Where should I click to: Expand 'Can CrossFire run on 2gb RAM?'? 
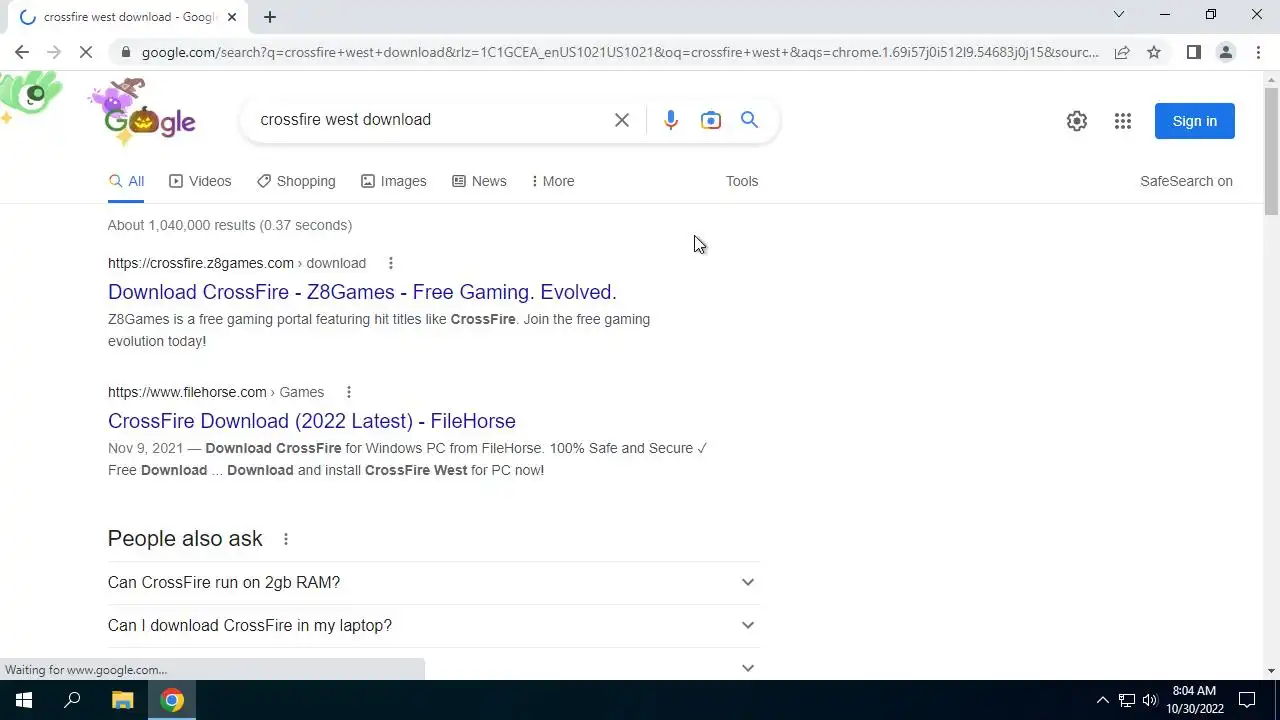pyautogui.click(x=433, y=582)
